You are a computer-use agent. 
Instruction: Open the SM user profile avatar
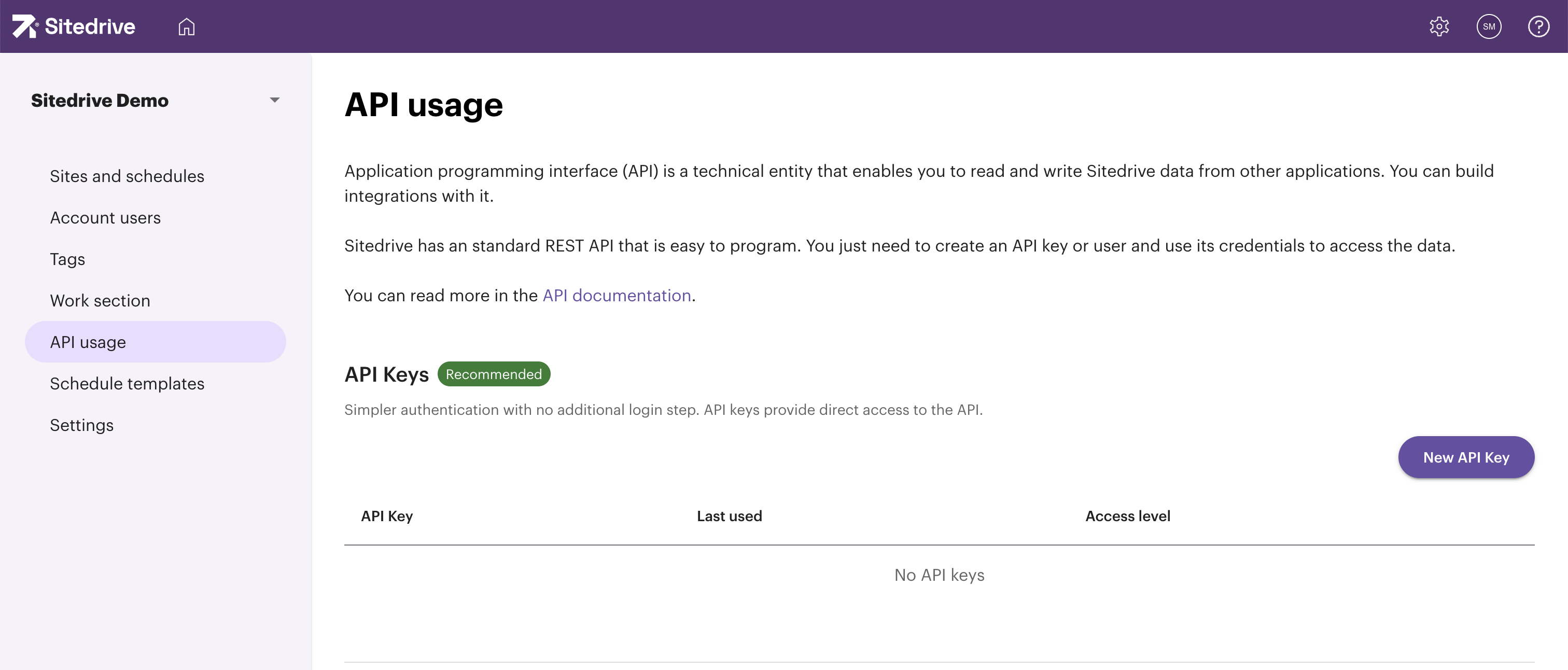[1488, 26]
